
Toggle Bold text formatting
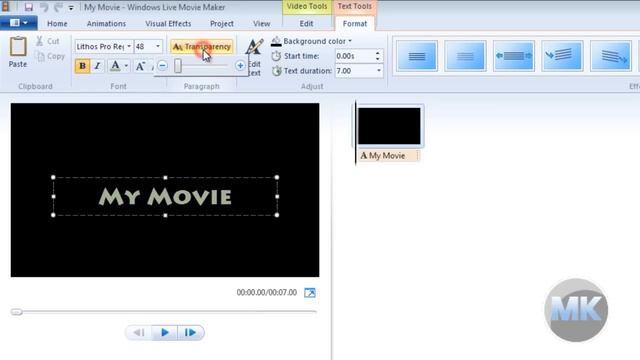82,66
